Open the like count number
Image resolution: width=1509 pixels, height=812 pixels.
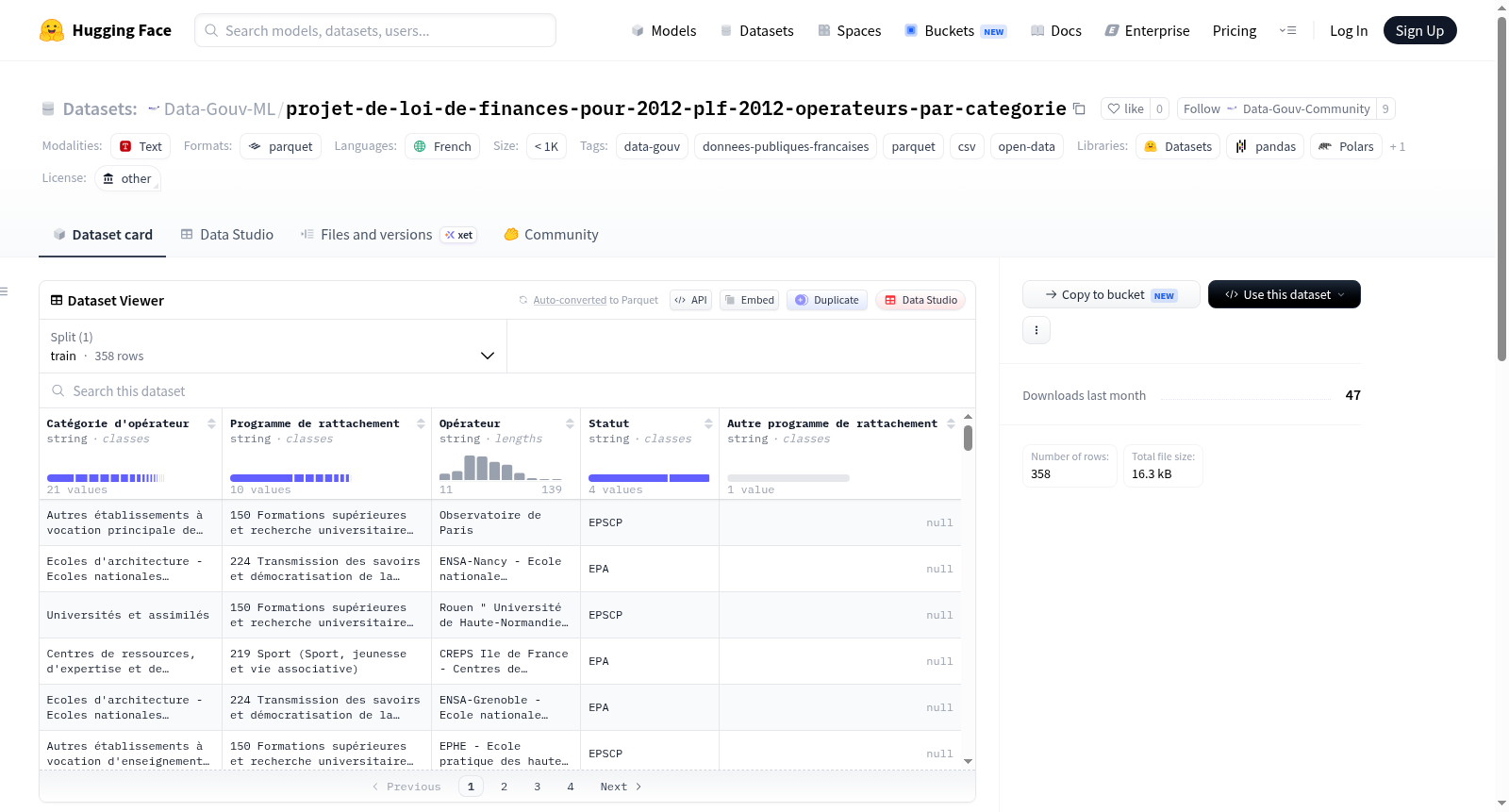point(1159,109)
